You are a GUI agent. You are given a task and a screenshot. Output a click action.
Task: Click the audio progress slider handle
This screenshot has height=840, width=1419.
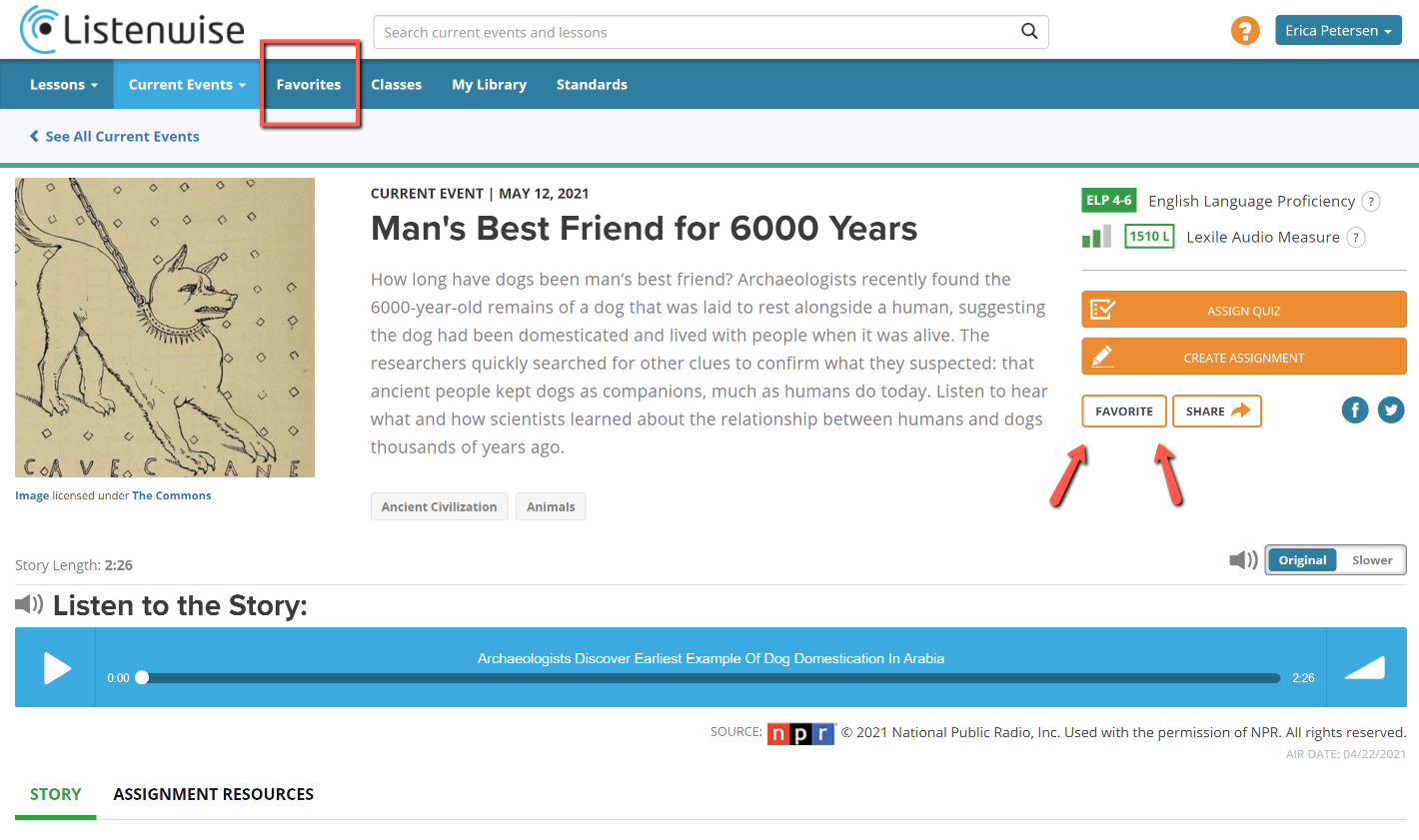(142, 677)
